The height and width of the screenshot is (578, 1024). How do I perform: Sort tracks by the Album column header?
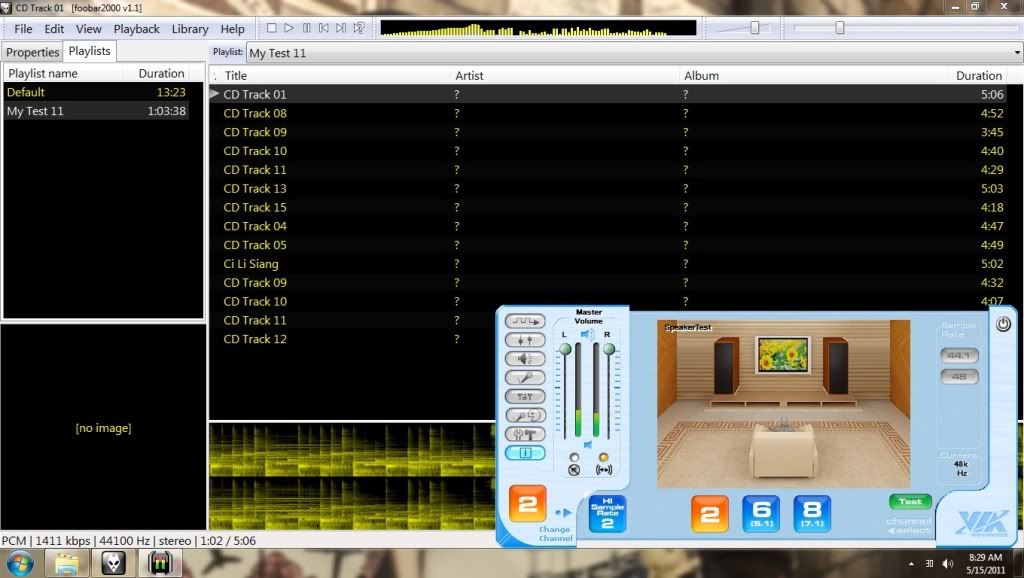tap(813, 76)
